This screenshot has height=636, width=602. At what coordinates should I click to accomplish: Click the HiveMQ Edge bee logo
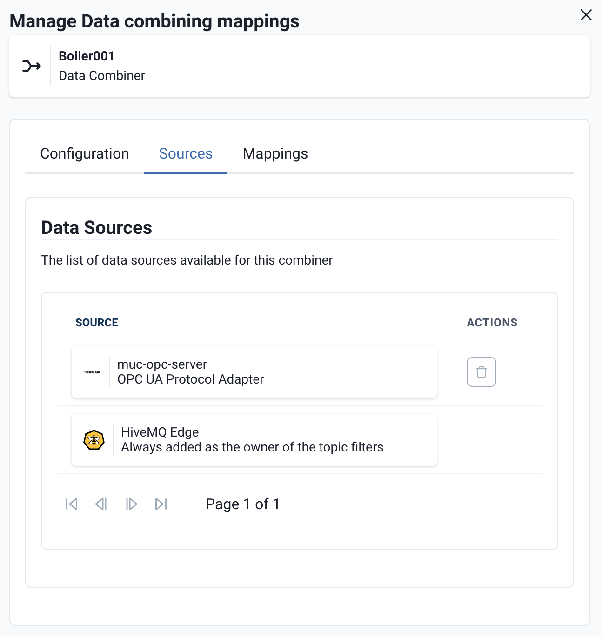[93, 440]
